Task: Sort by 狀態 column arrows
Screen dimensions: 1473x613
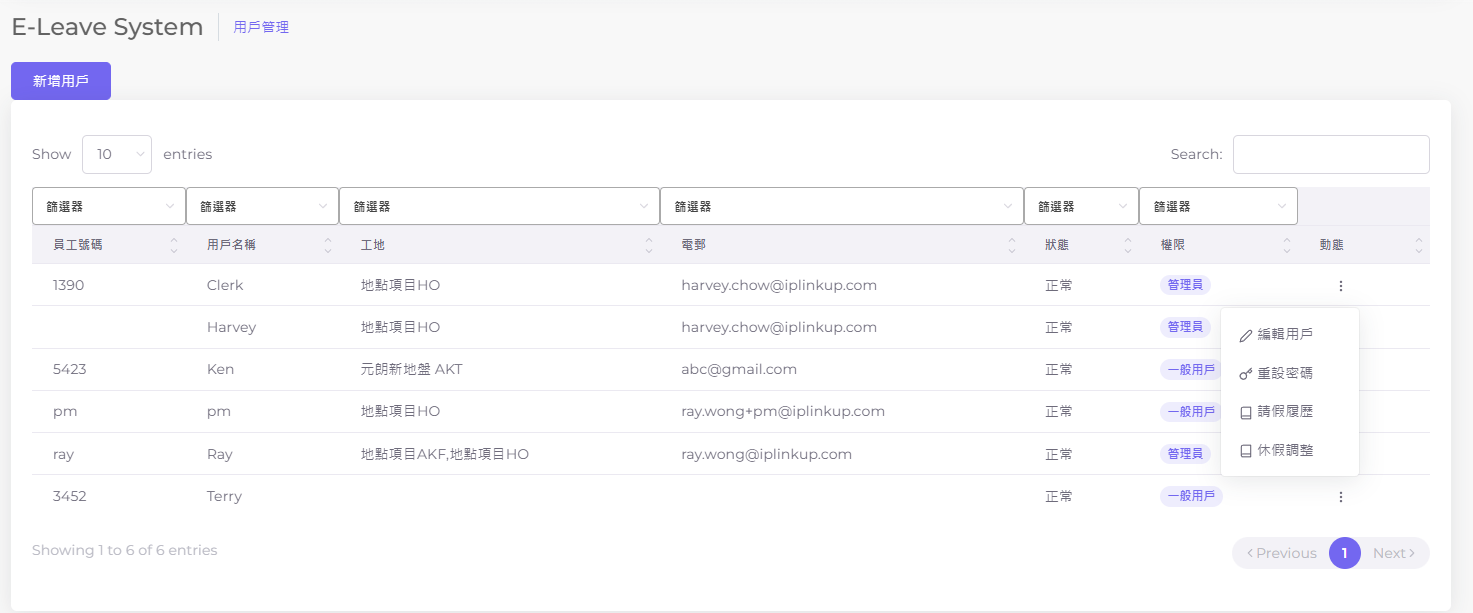Action: pos(1128,245)
